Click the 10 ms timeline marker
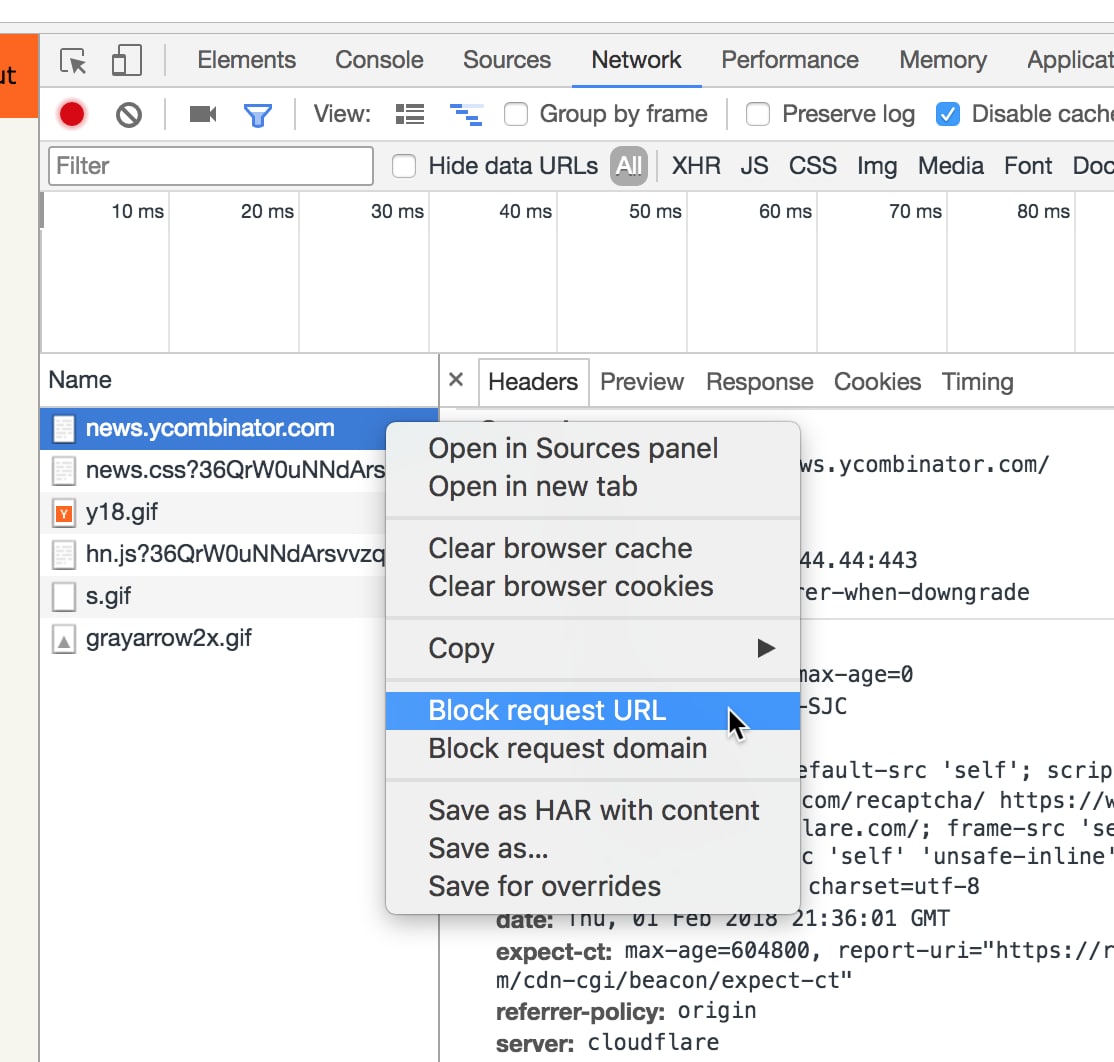The height and width of the screenshot is (1062, 1114). point(138,212)
